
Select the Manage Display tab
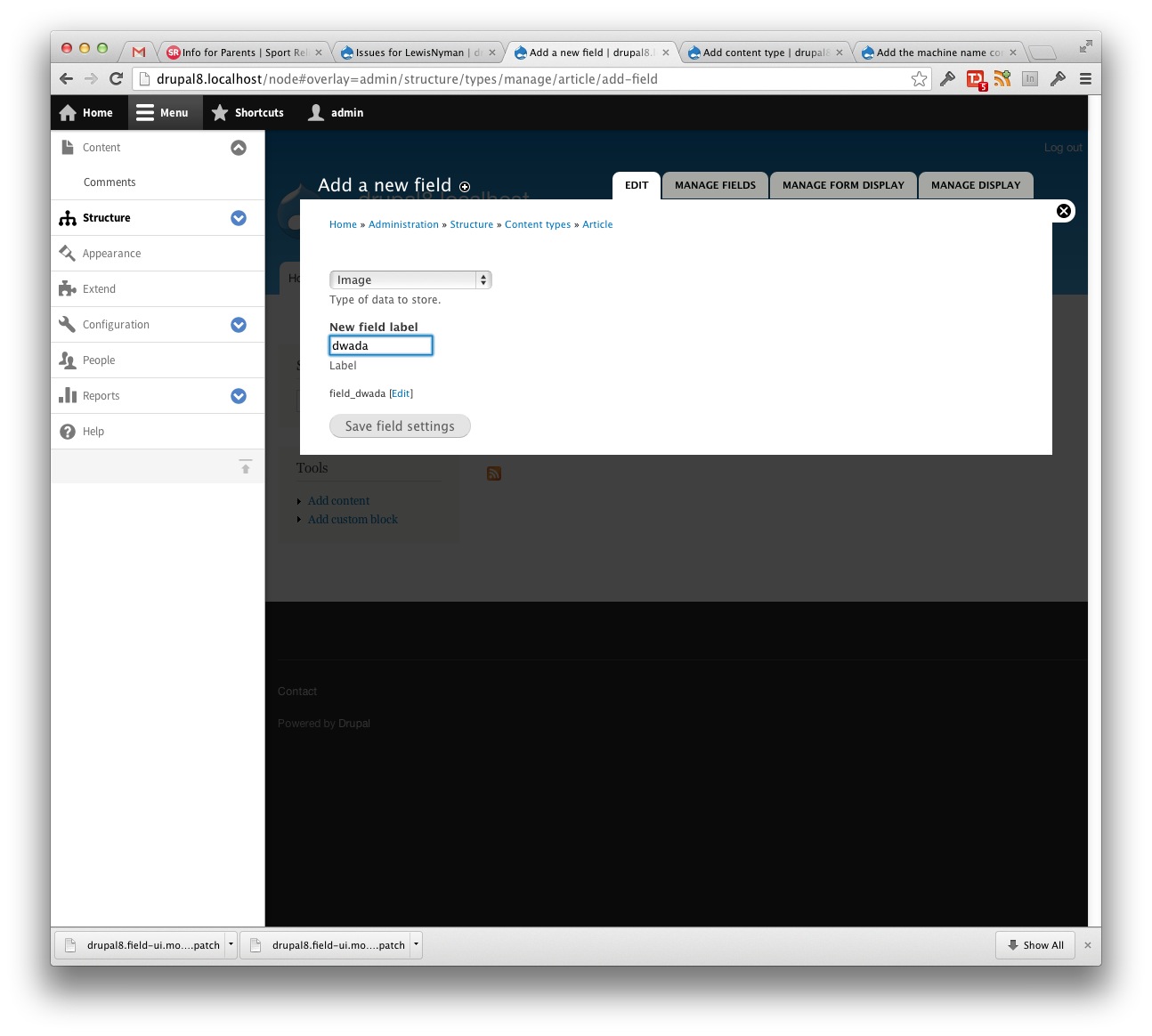pyautogui.click(x=976, y=185)
